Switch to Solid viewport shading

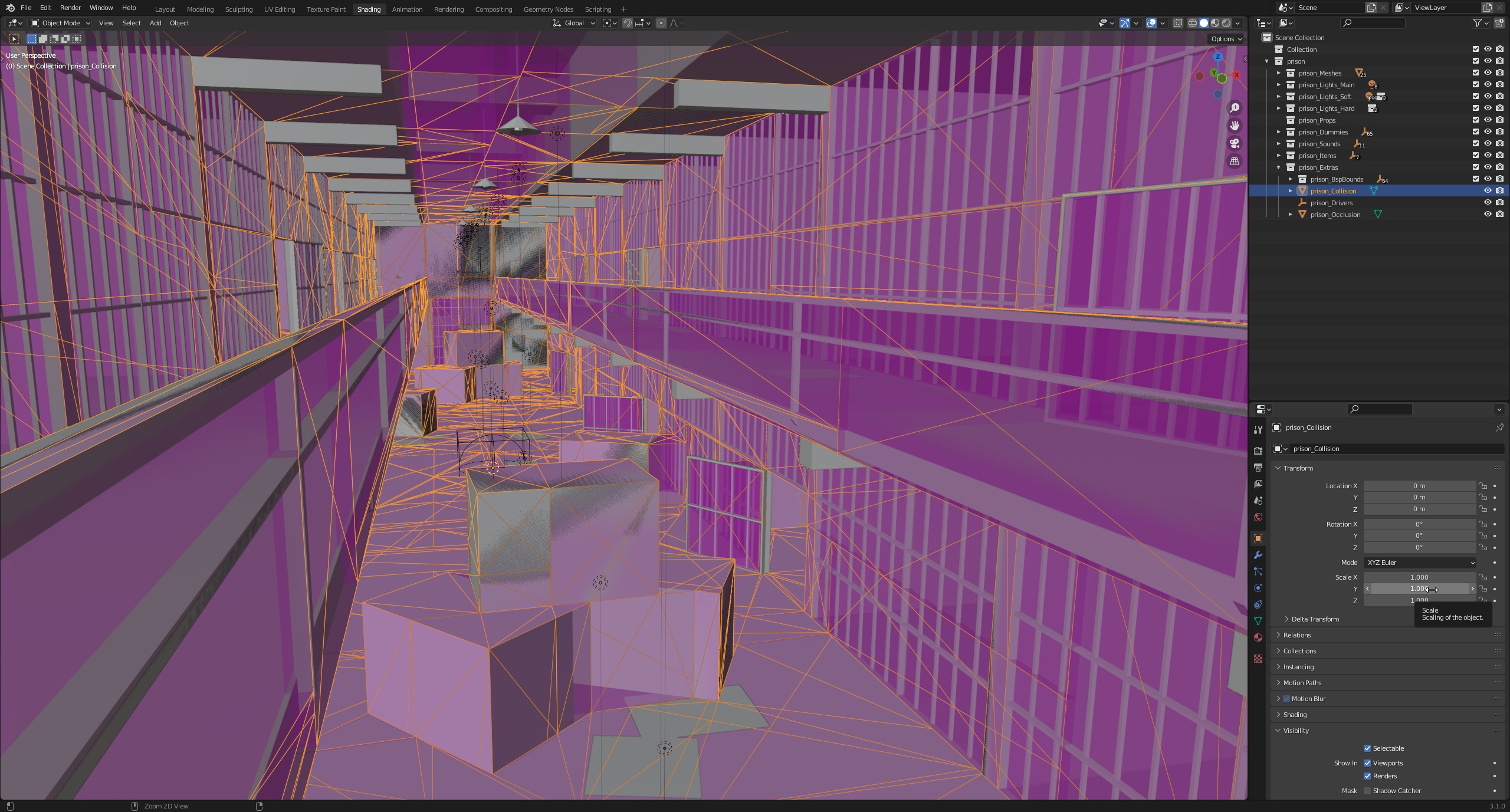click(x=1204, y=23)
